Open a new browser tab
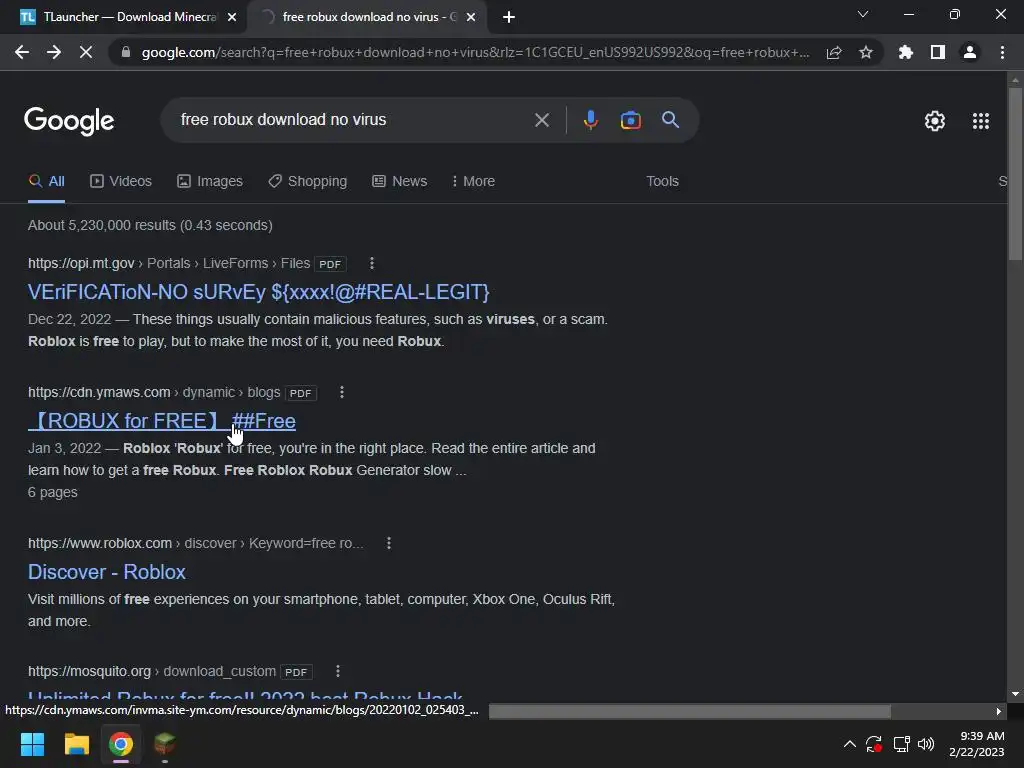1024x768 pixels. click(509, 17)
